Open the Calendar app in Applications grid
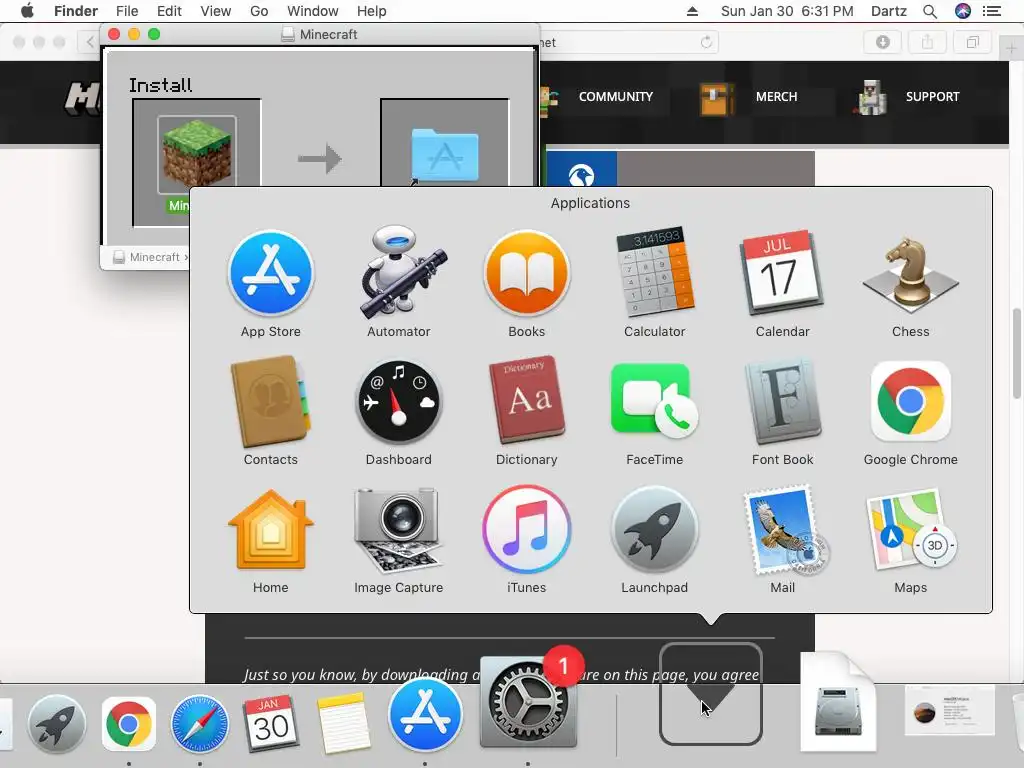Image resolution: width=1024 pixels, height=768 pixels. point(782,273)
